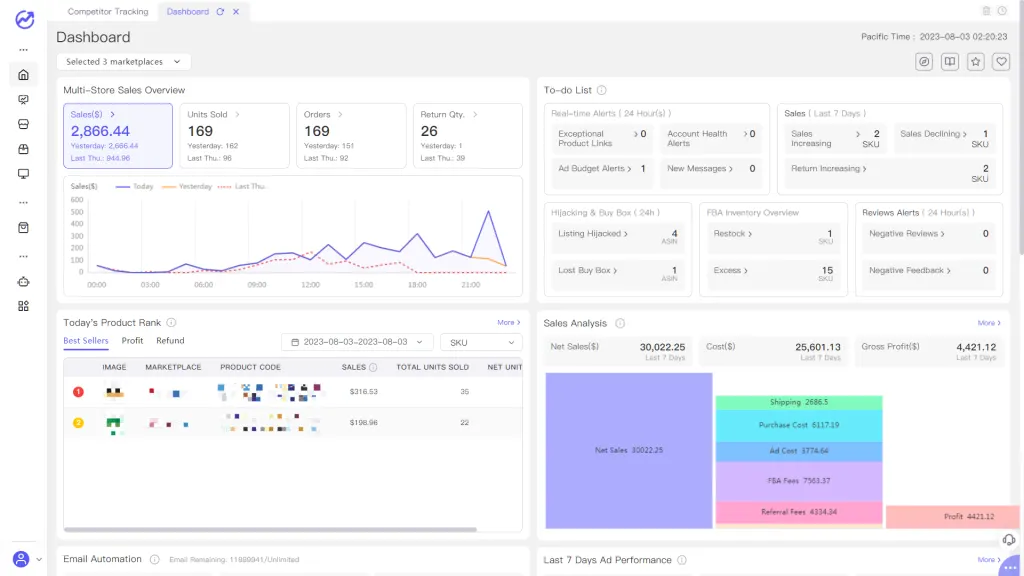Image resolution: width=1024 pixels, height=576 pixels.
Task: Open the SKU dropdown in Today's Product Rank
Action: (480, 341)
